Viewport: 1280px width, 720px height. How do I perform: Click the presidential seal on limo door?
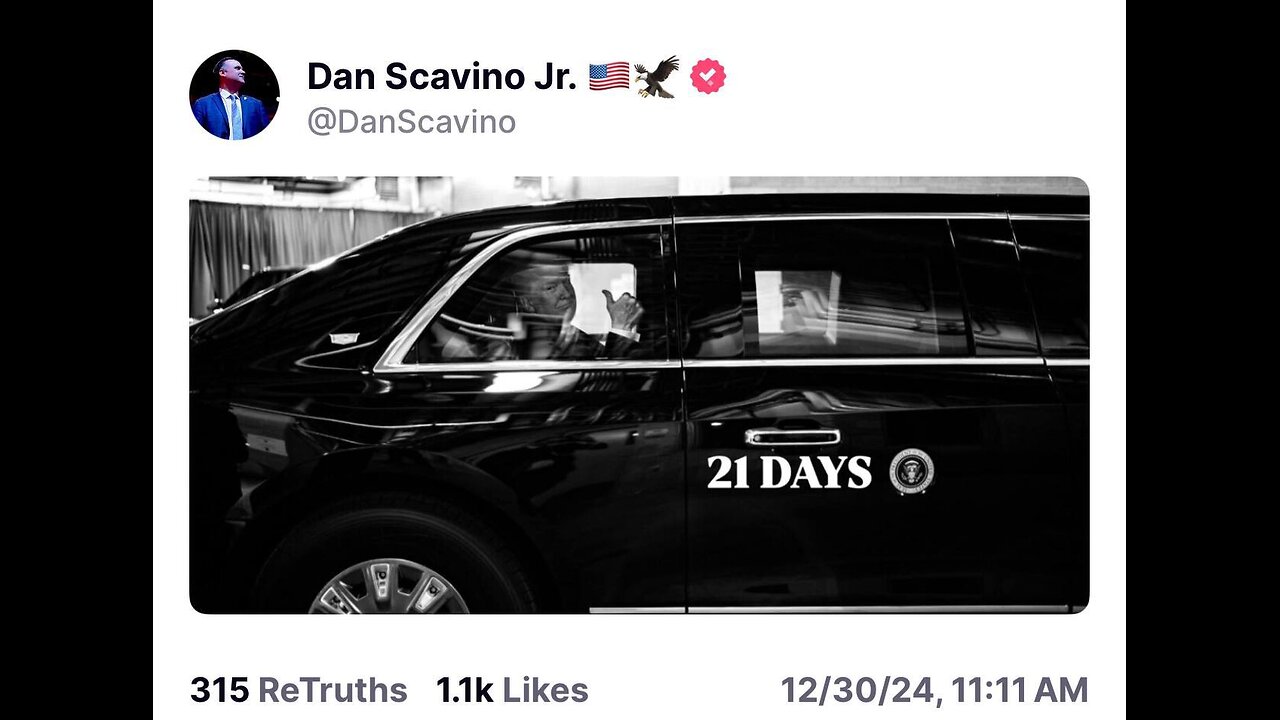coord(911,471)
